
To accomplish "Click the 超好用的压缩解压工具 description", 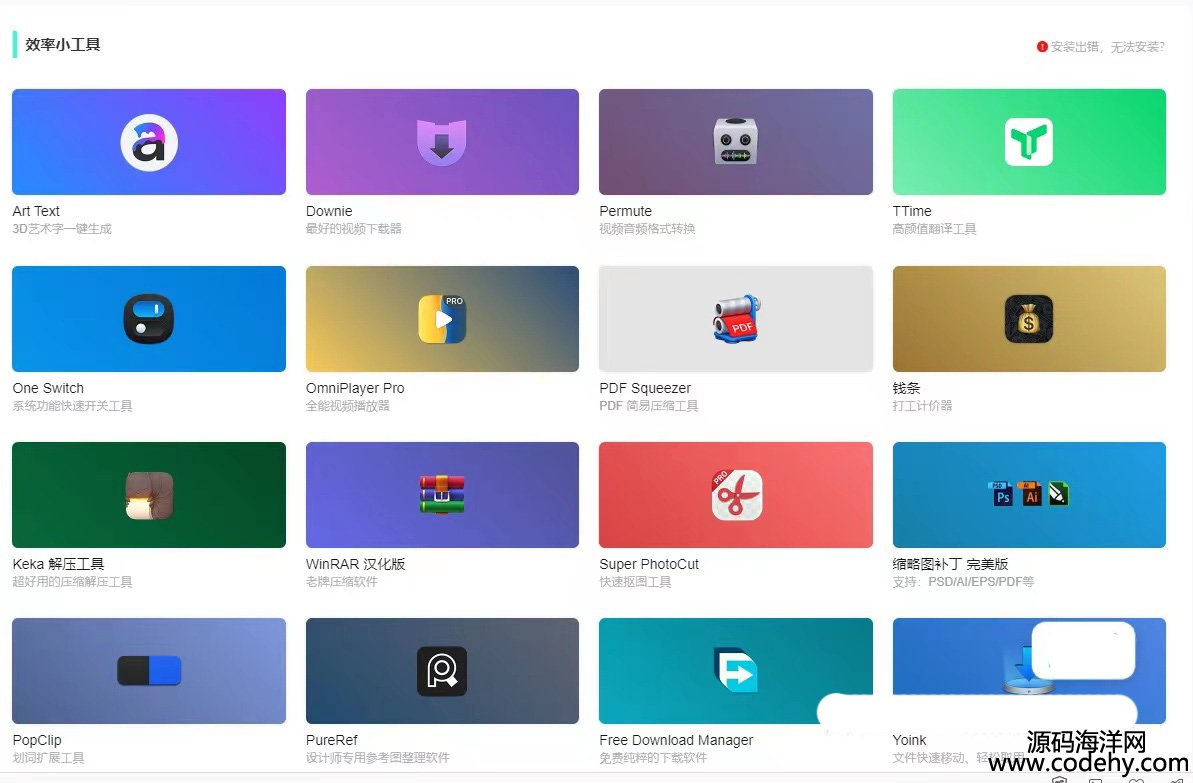I will [72, 582].
